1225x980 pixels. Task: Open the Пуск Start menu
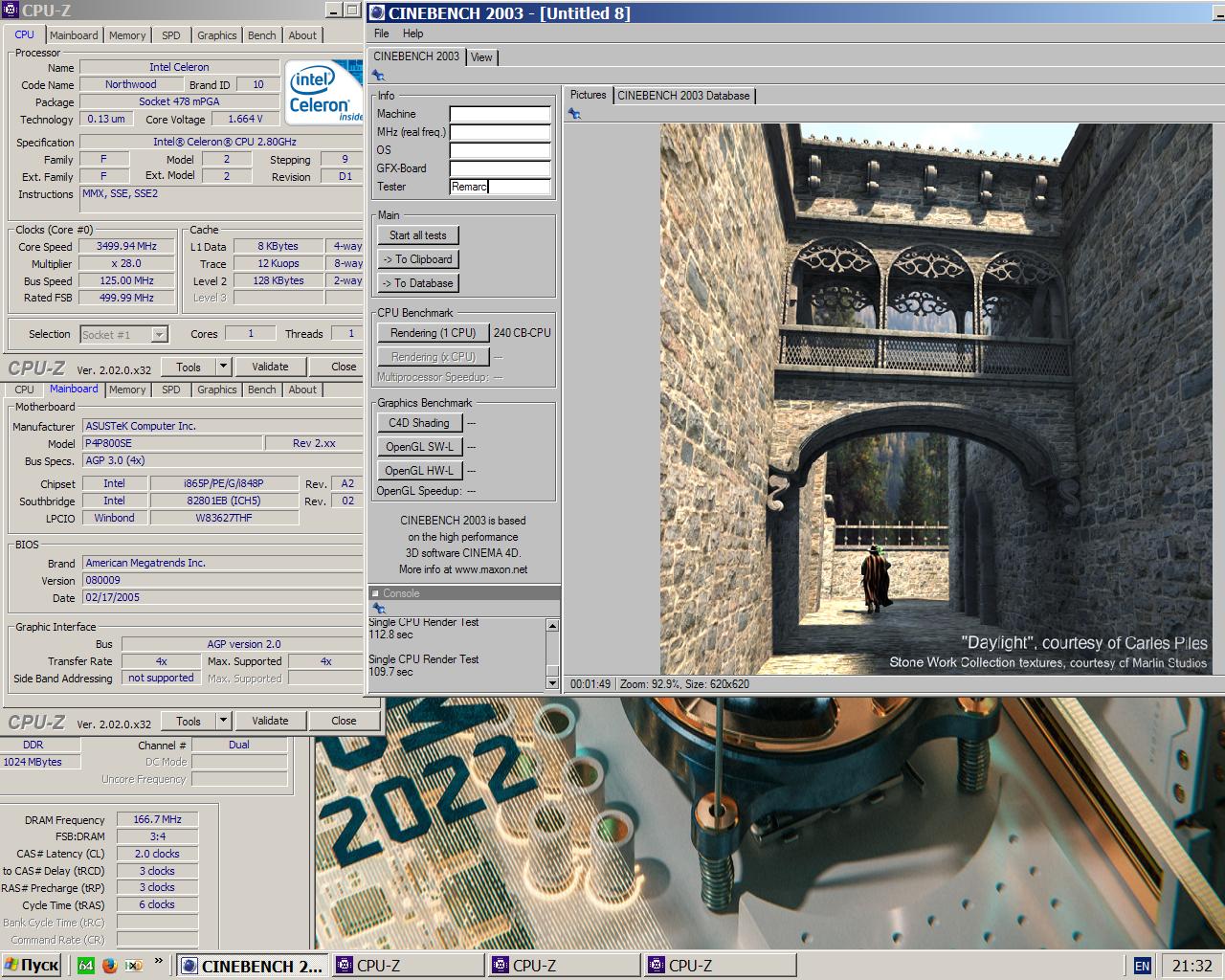tap(32, 966)
